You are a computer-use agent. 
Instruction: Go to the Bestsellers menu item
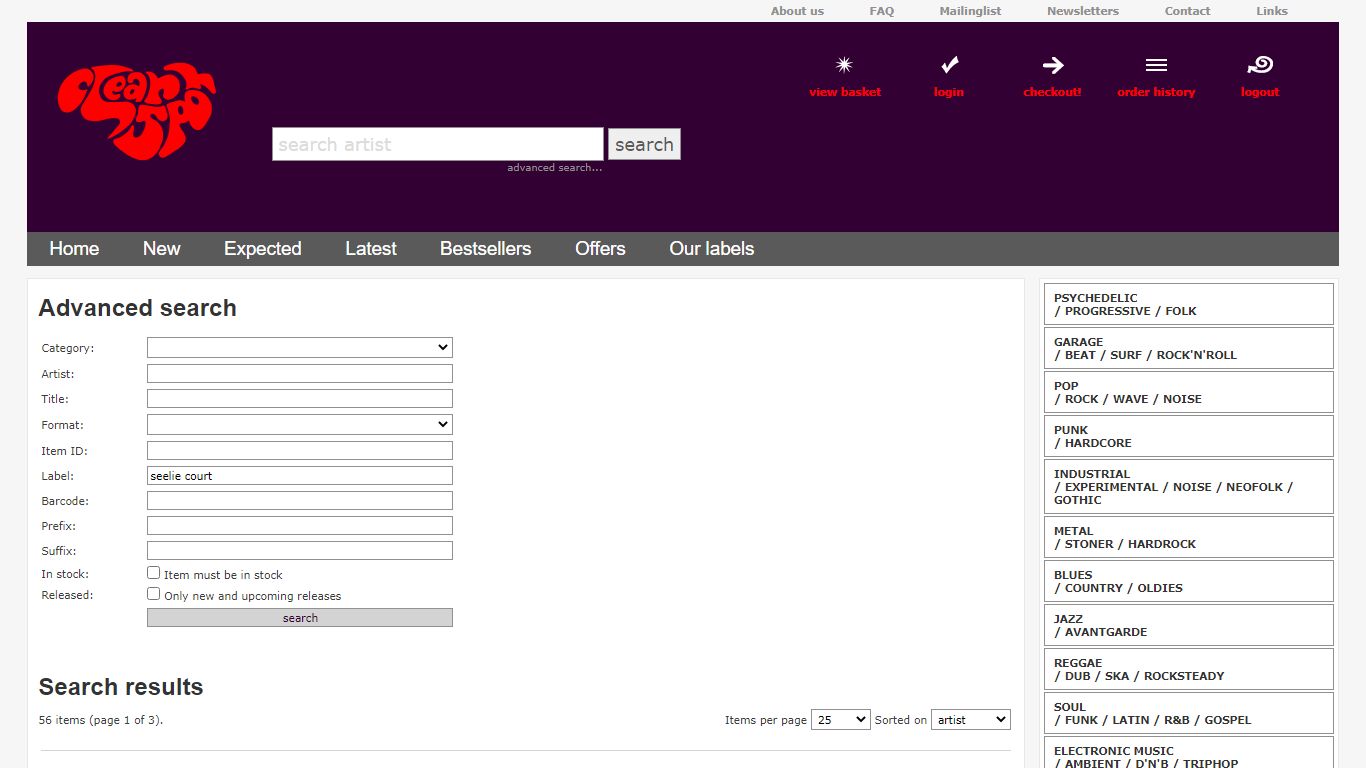tap(485, 249)
